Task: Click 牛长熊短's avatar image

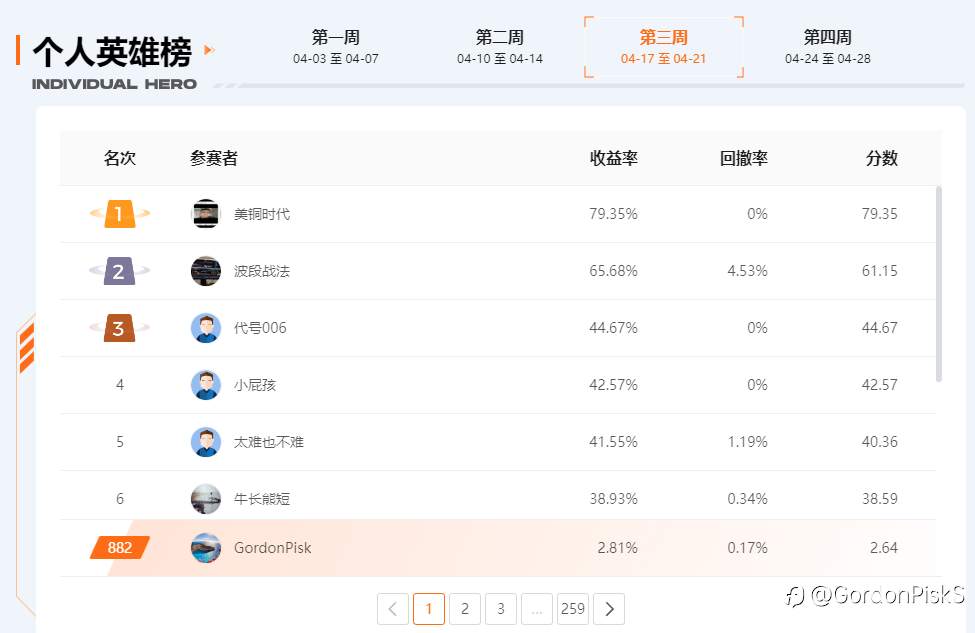Action: [206, 499]
